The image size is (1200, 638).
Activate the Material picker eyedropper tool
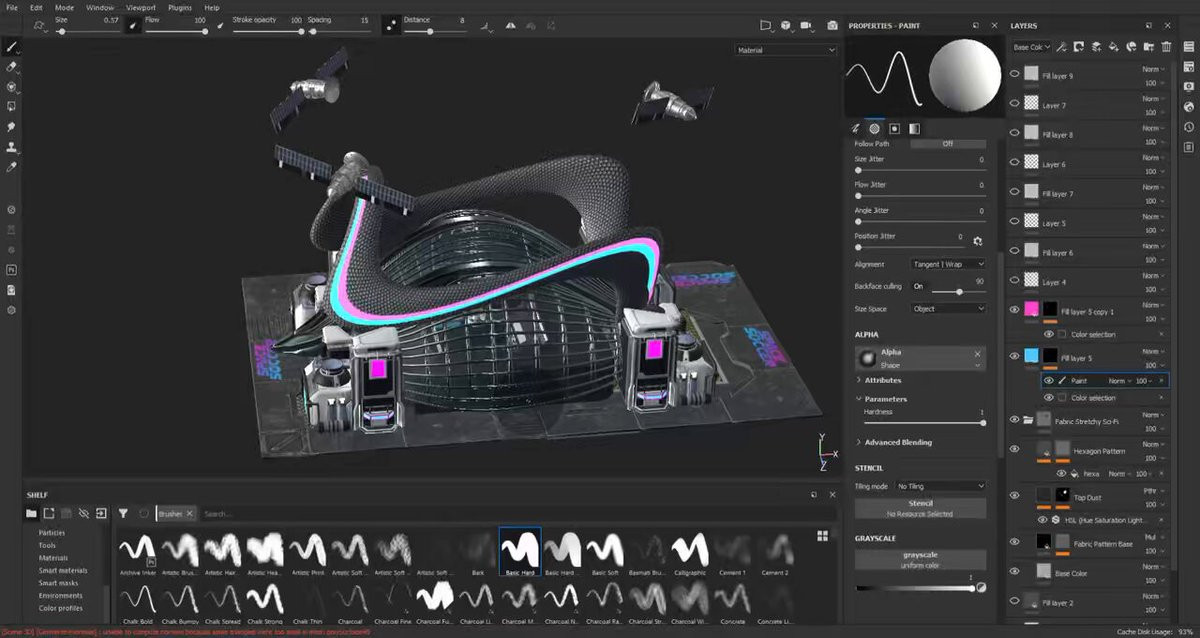12,167
